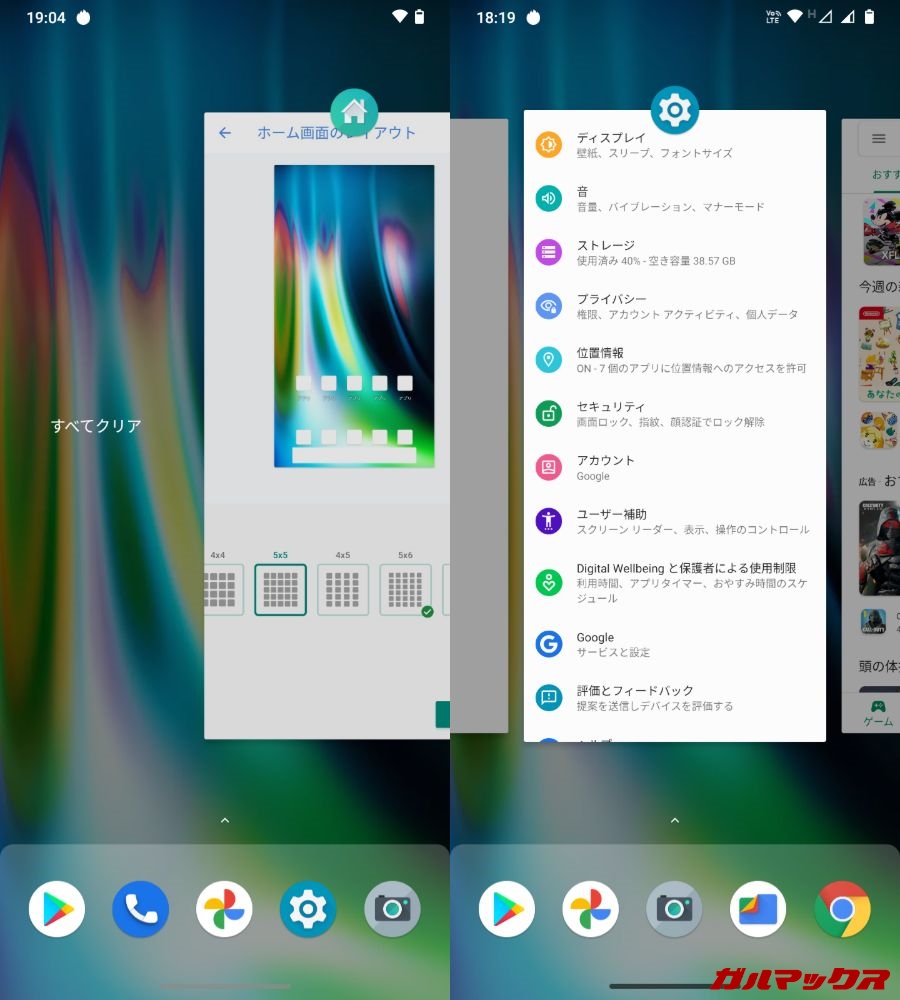The height and width of the screenshot is (1000, 900).
Task: Select the 5x5 grid layout option
Action: click(280, 590)
